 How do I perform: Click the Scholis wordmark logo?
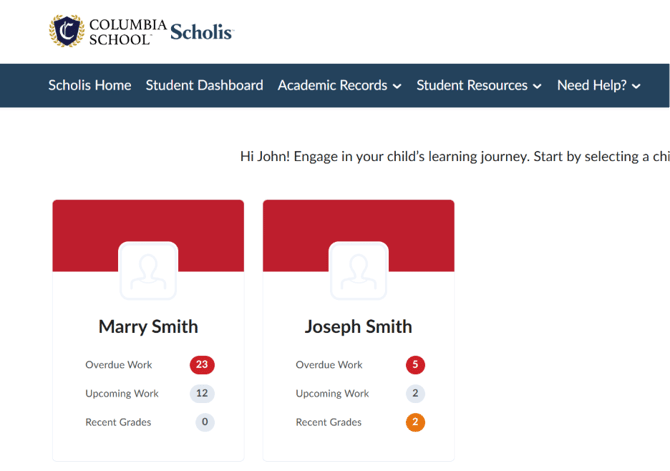(202, 32)
